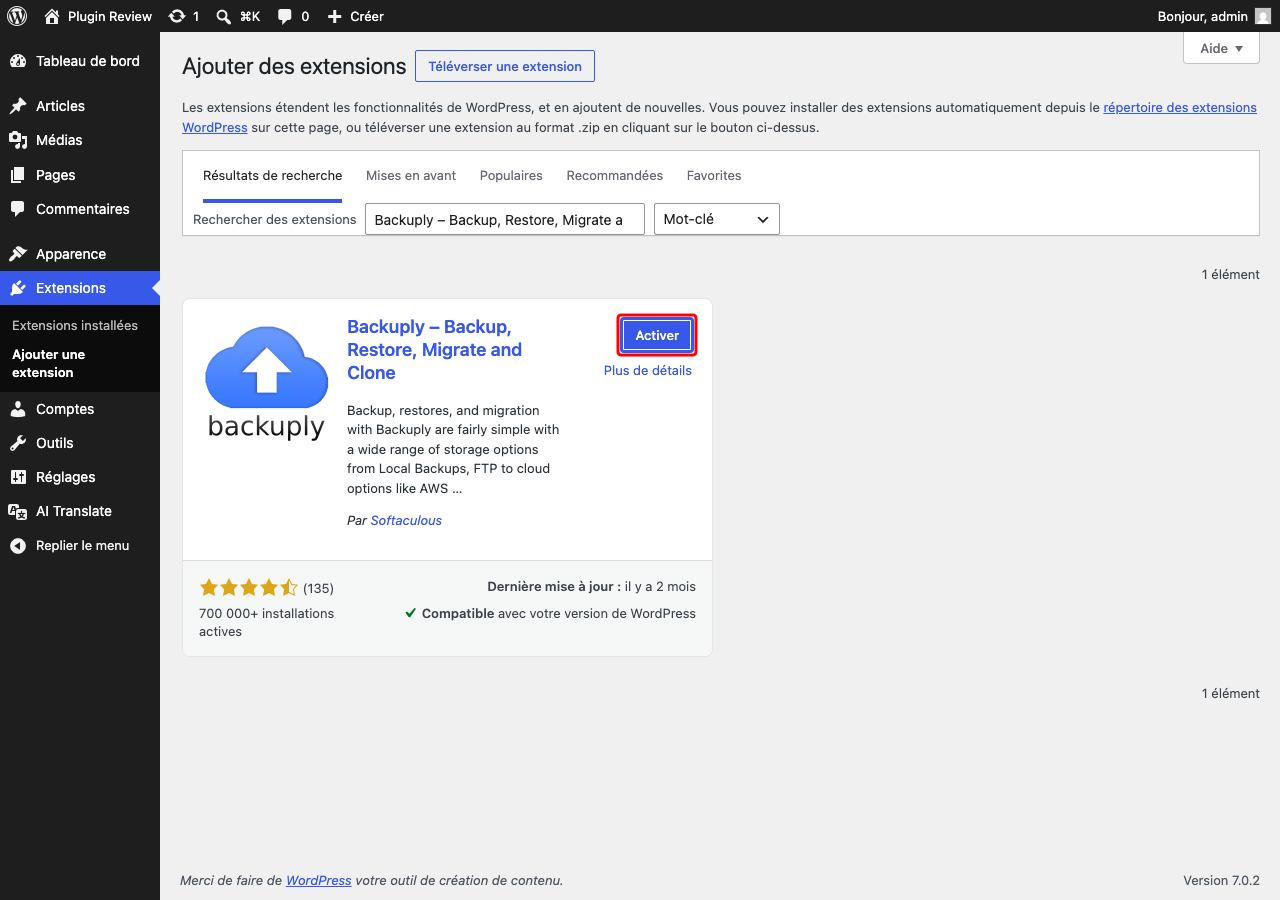1280x900 pixels.
Task: Open the updates icon showing 1
Action: pos(184,16)
